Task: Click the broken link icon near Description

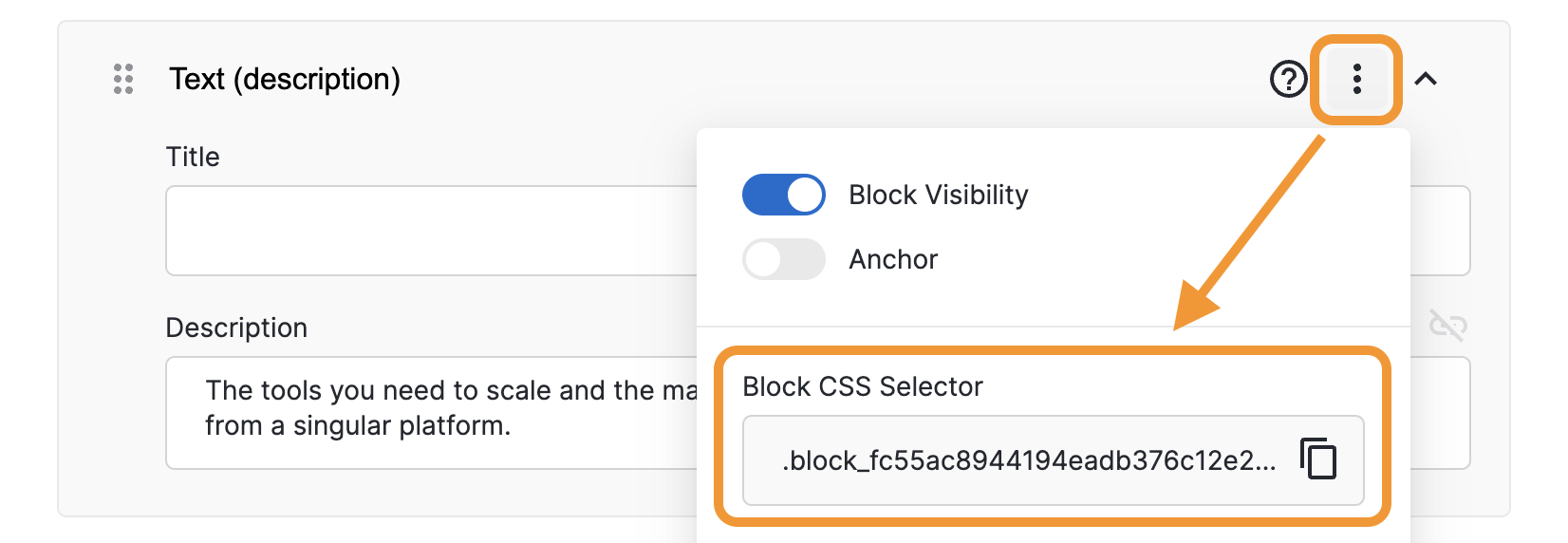Action: click(1447, 326)
